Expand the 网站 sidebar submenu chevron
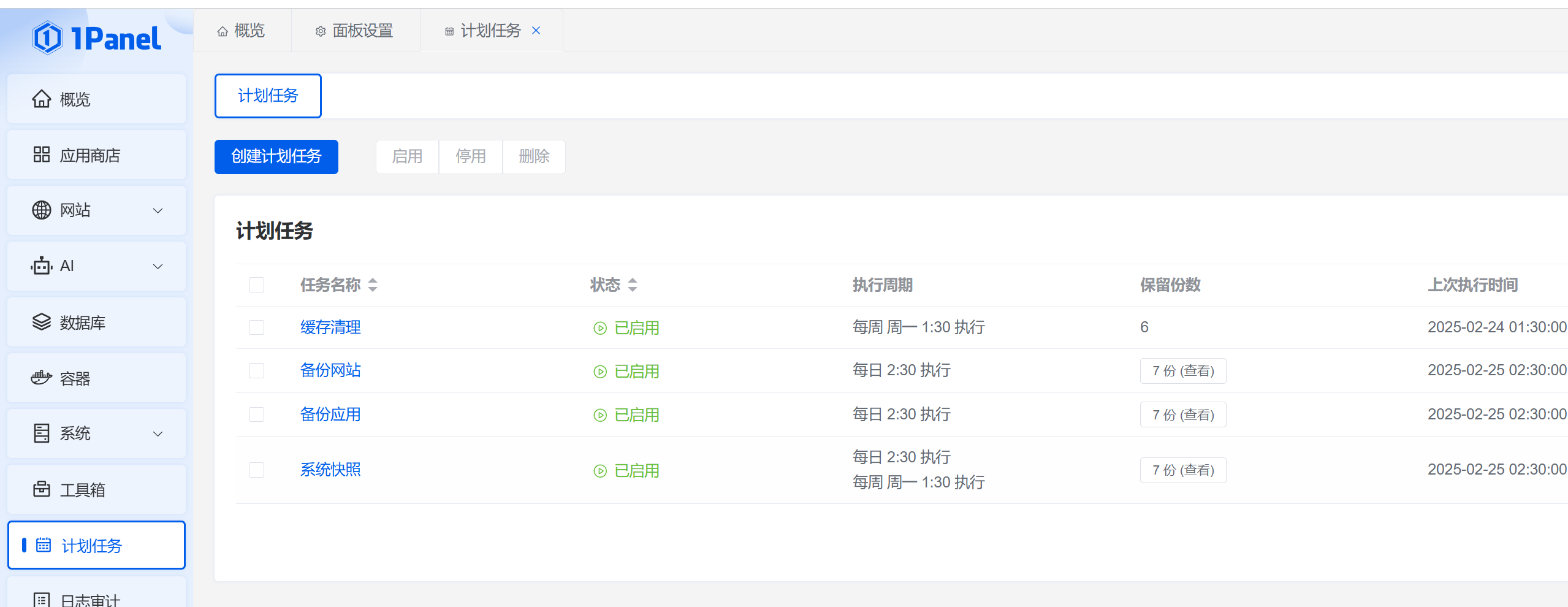 click(x=158, y=211)
